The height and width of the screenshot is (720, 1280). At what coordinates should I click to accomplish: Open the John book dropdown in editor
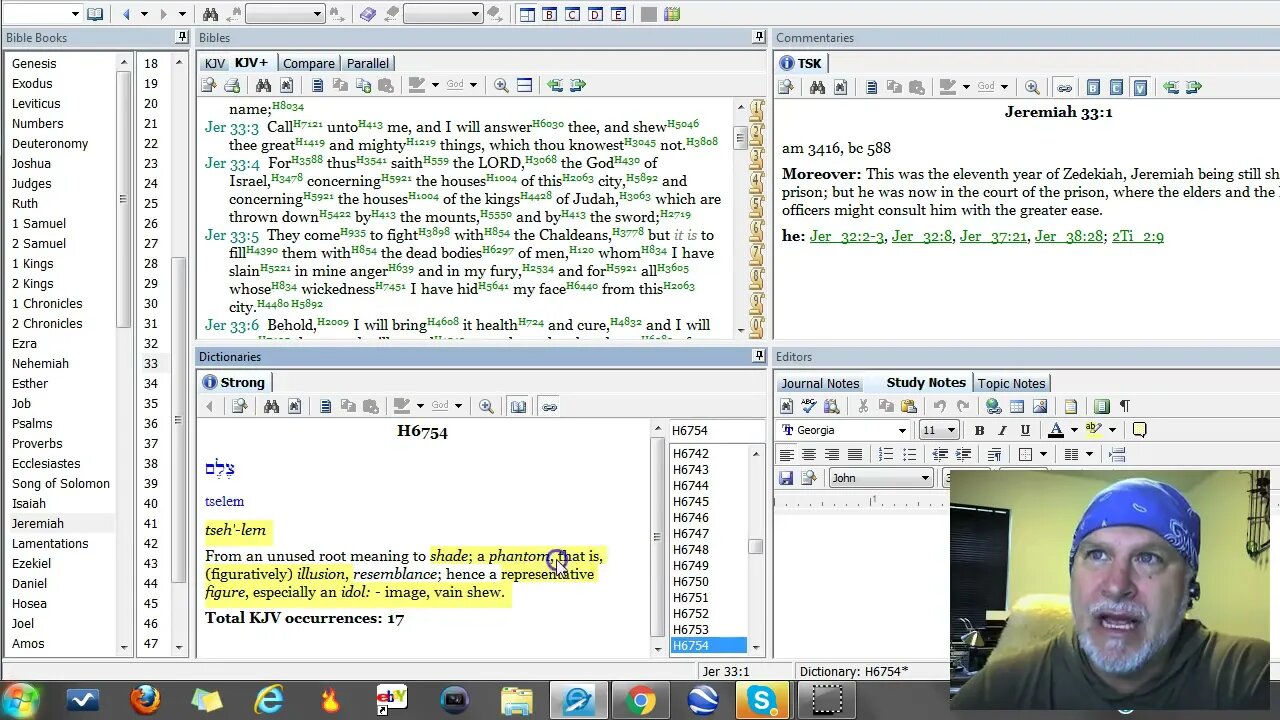925,478
